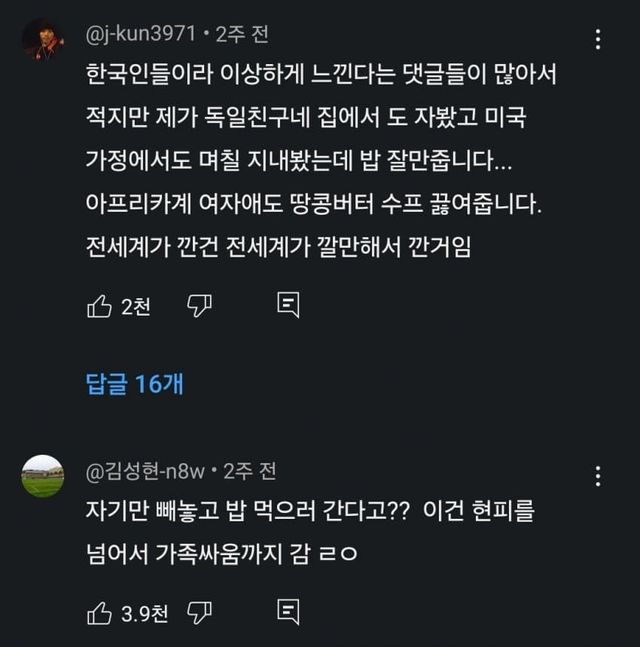Click the comment text starting 자기만 빼놓고

(310, 511)
